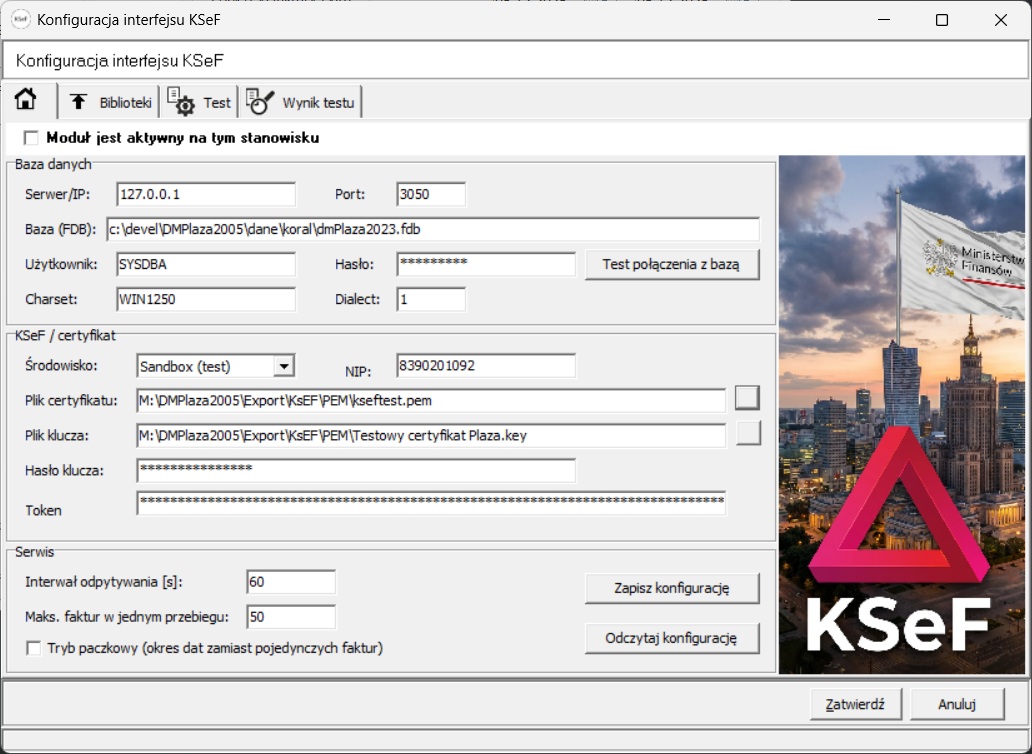Minimize the configuration window
1032x754 pixels.
point(884,20)
